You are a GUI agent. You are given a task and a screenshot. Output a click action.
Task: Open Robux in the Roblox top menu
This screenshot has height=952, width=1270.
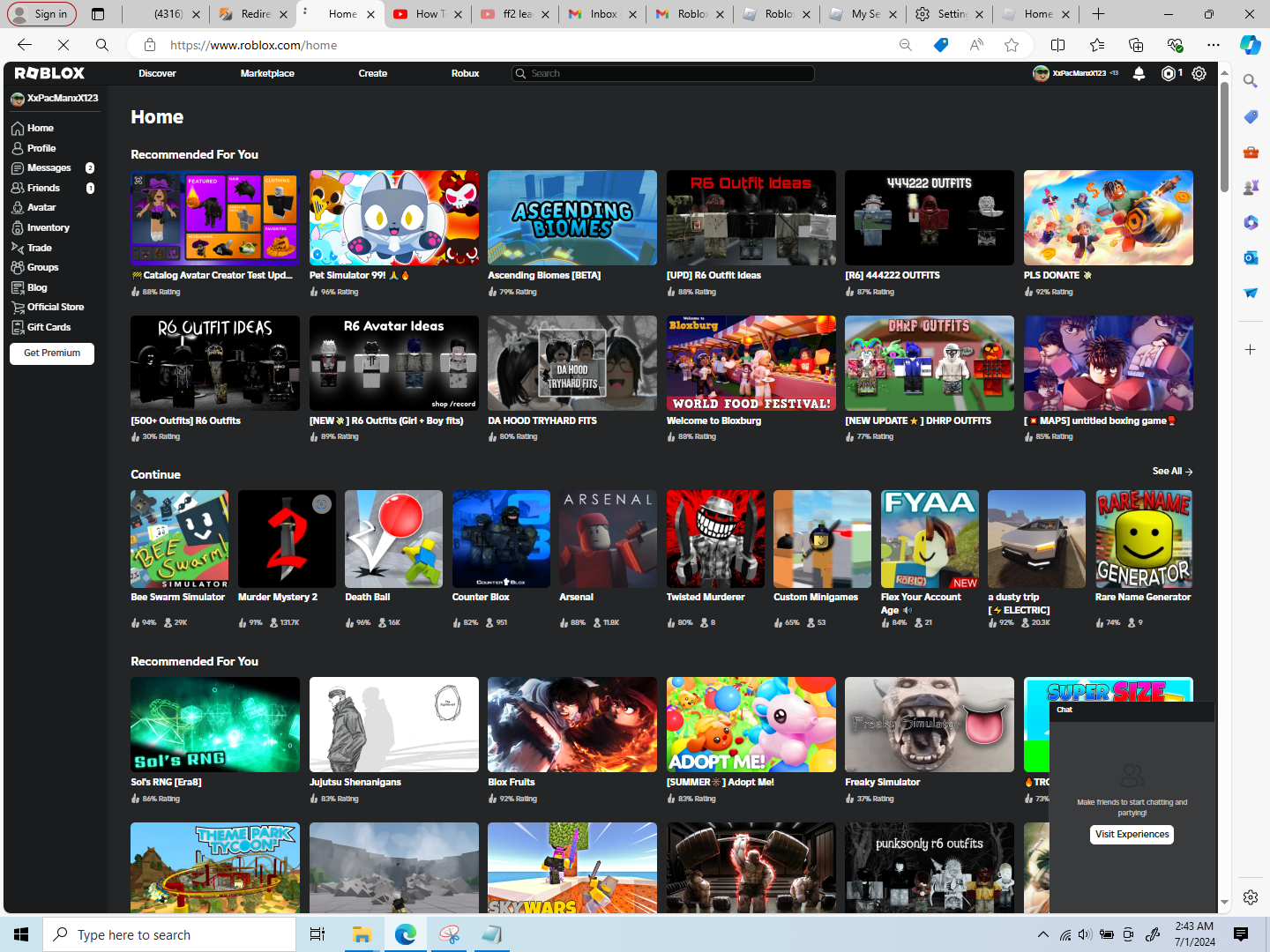(466, 73)
